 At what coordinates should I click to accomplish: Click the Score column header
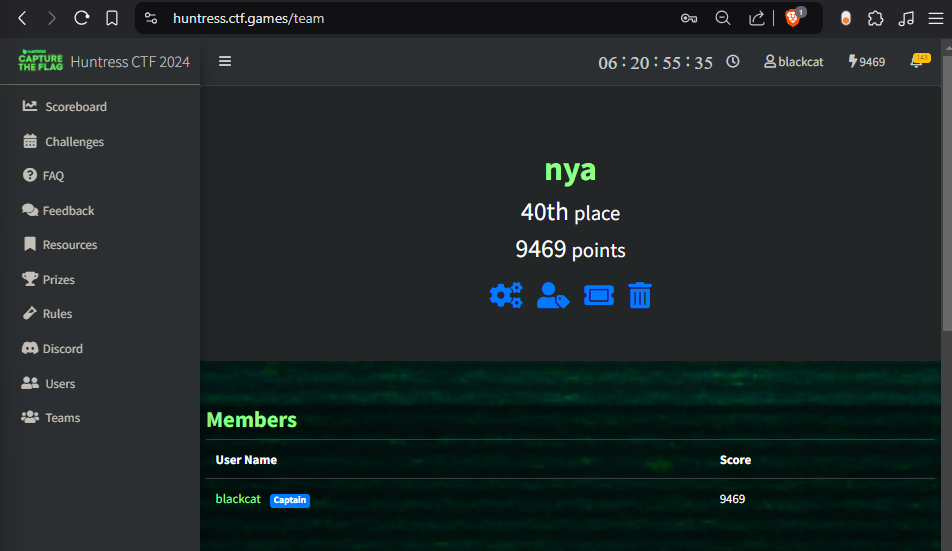(x=735, y=460)
